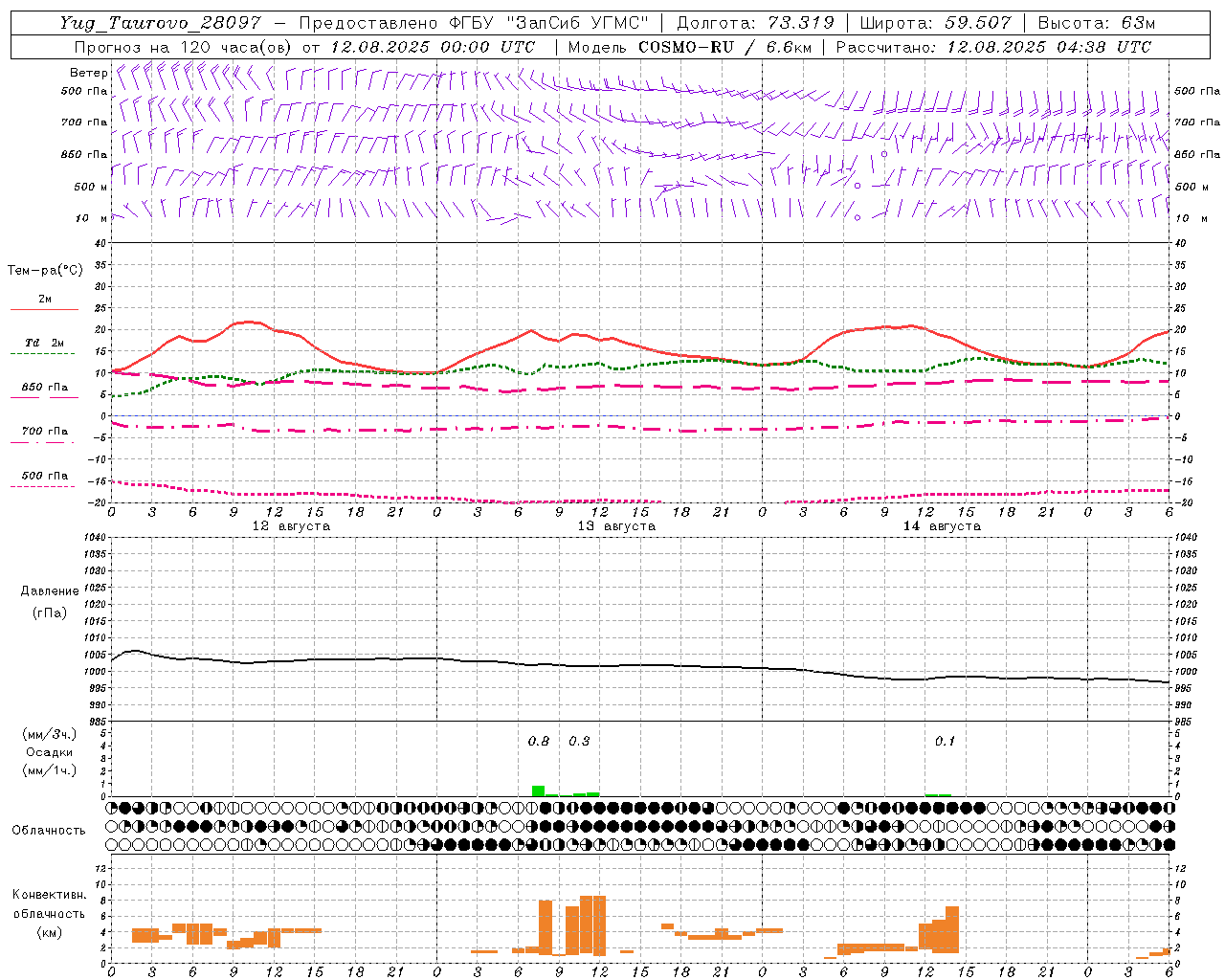The width and height of the screenshot is (1225, 980).
Task: Click the Долгота: 73.319 value
Action: click(x=755, y=22)
